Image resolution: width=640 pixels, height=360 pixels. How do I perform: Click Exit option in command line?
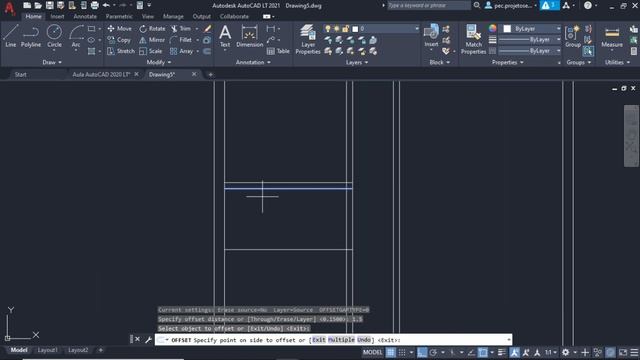319,340
